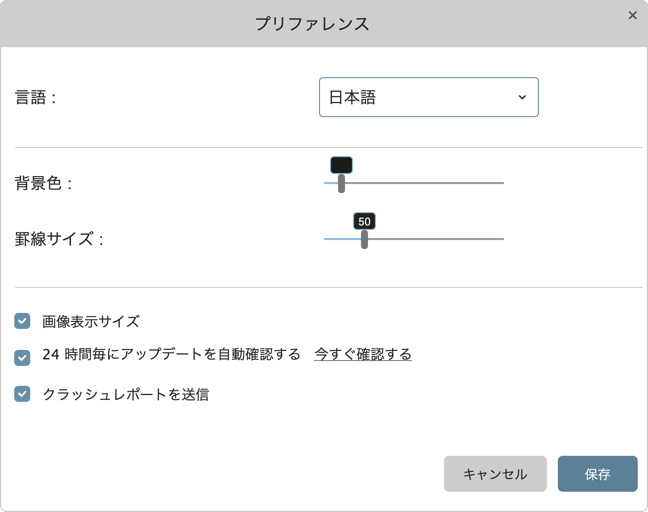The image size is (648, 512).
Task: Click the 画像表示サイズ label text
Action: pos(91,321)
